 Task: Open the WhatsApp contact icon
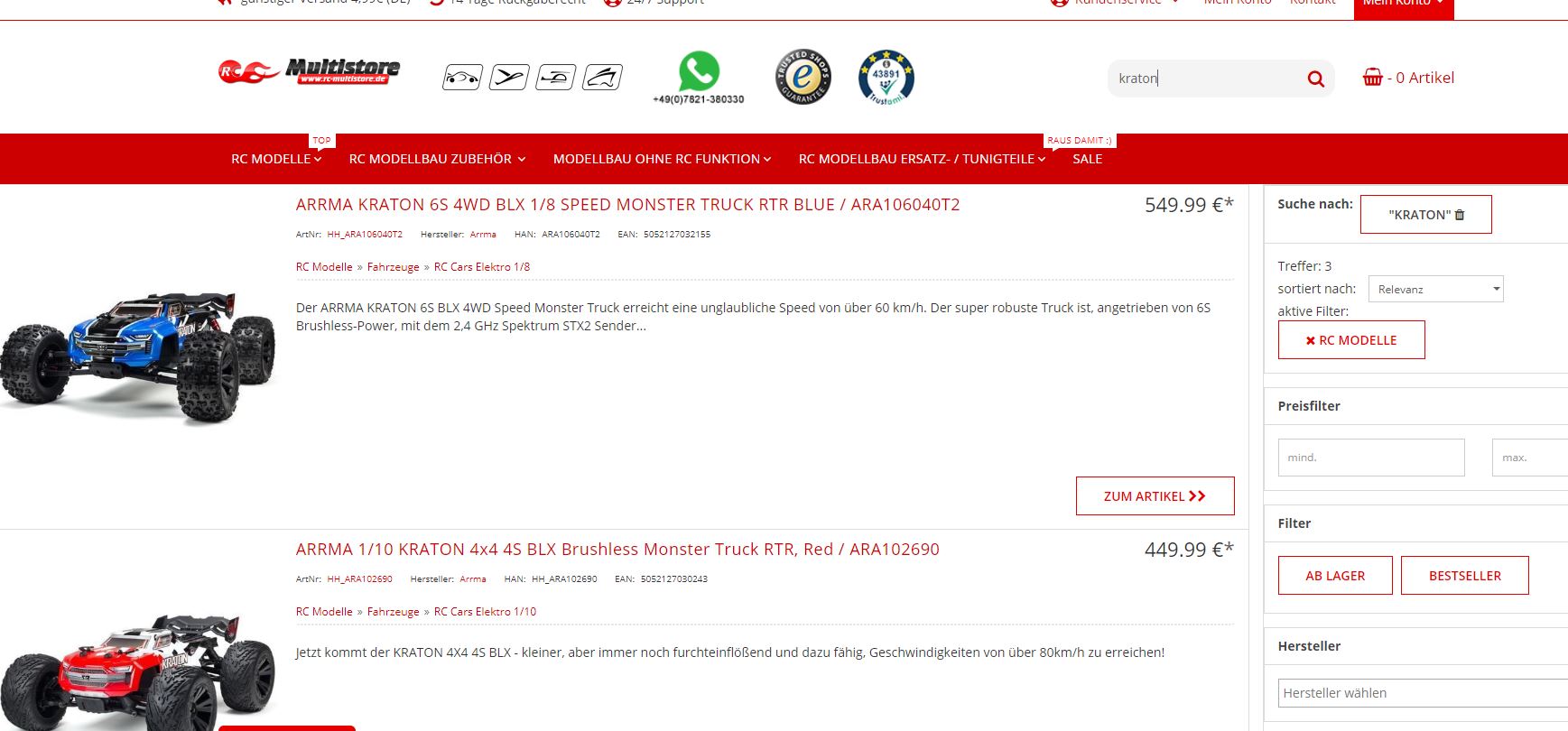699,71
